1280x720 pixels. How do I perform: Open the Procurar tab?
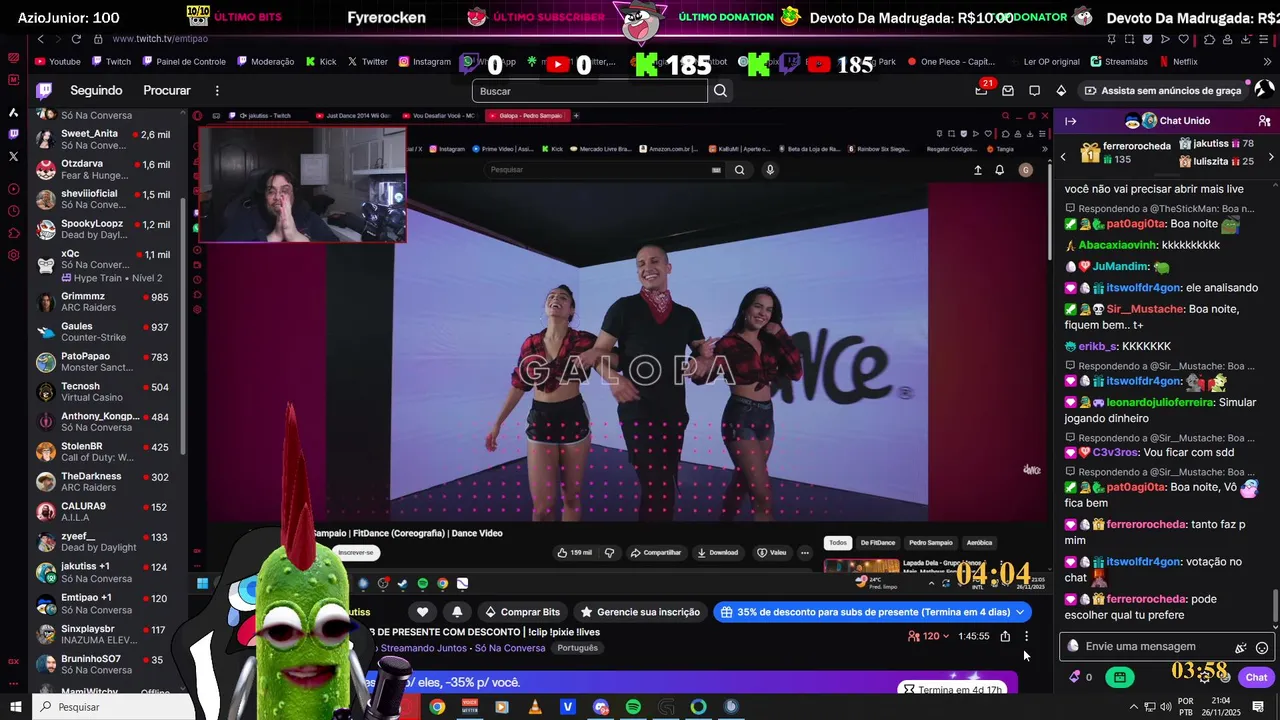click(x=167, y=90)
